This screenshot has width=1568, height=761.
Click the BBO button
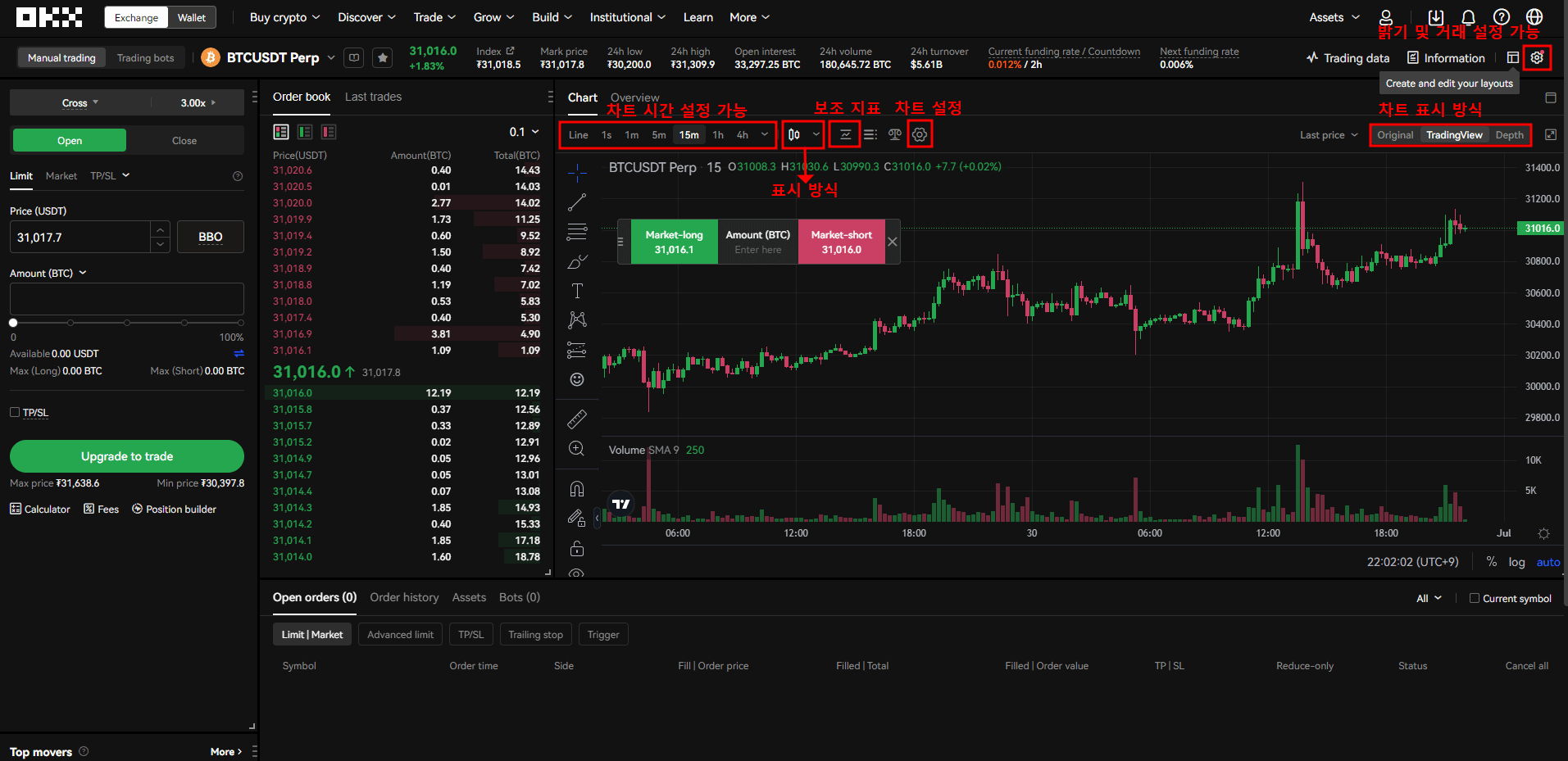pos(211,237)
